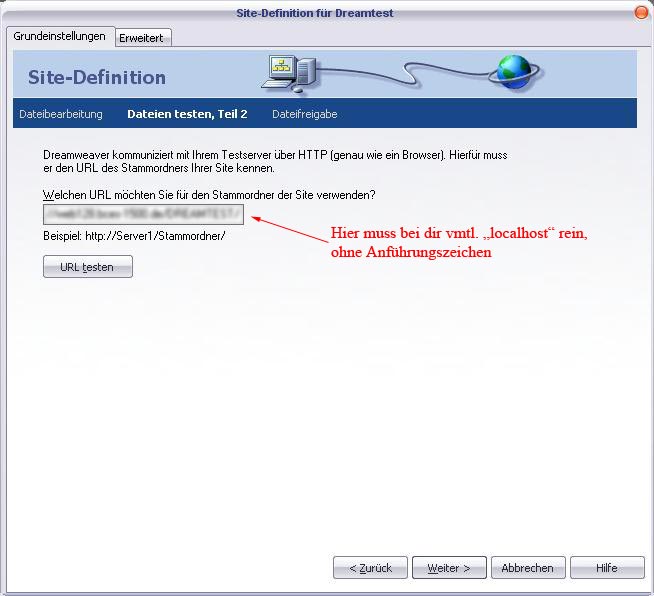Proceed with the Weiter button
The image size is (654, 596).
pyautogui.click(x=449, y=568)
